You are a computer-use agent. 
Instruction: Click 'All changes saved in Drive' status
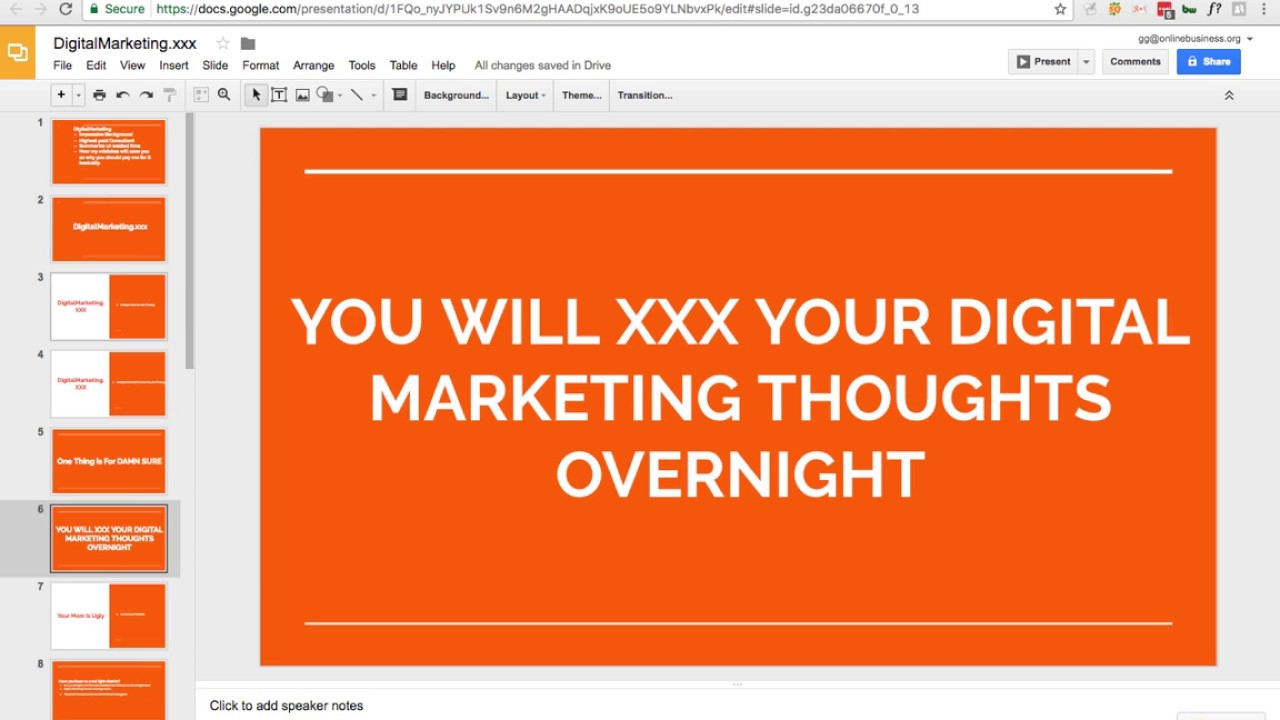coord(543,65)
